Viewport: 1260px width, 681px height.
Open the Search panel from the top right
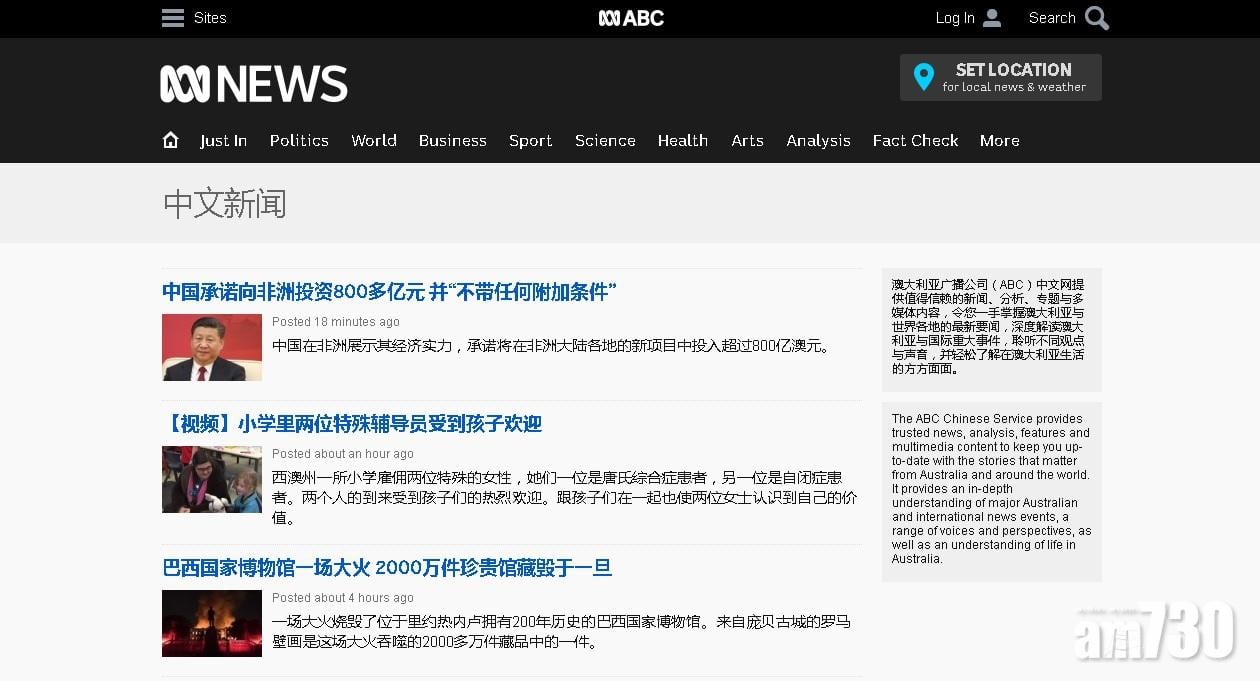click(x=1095, y=18)
